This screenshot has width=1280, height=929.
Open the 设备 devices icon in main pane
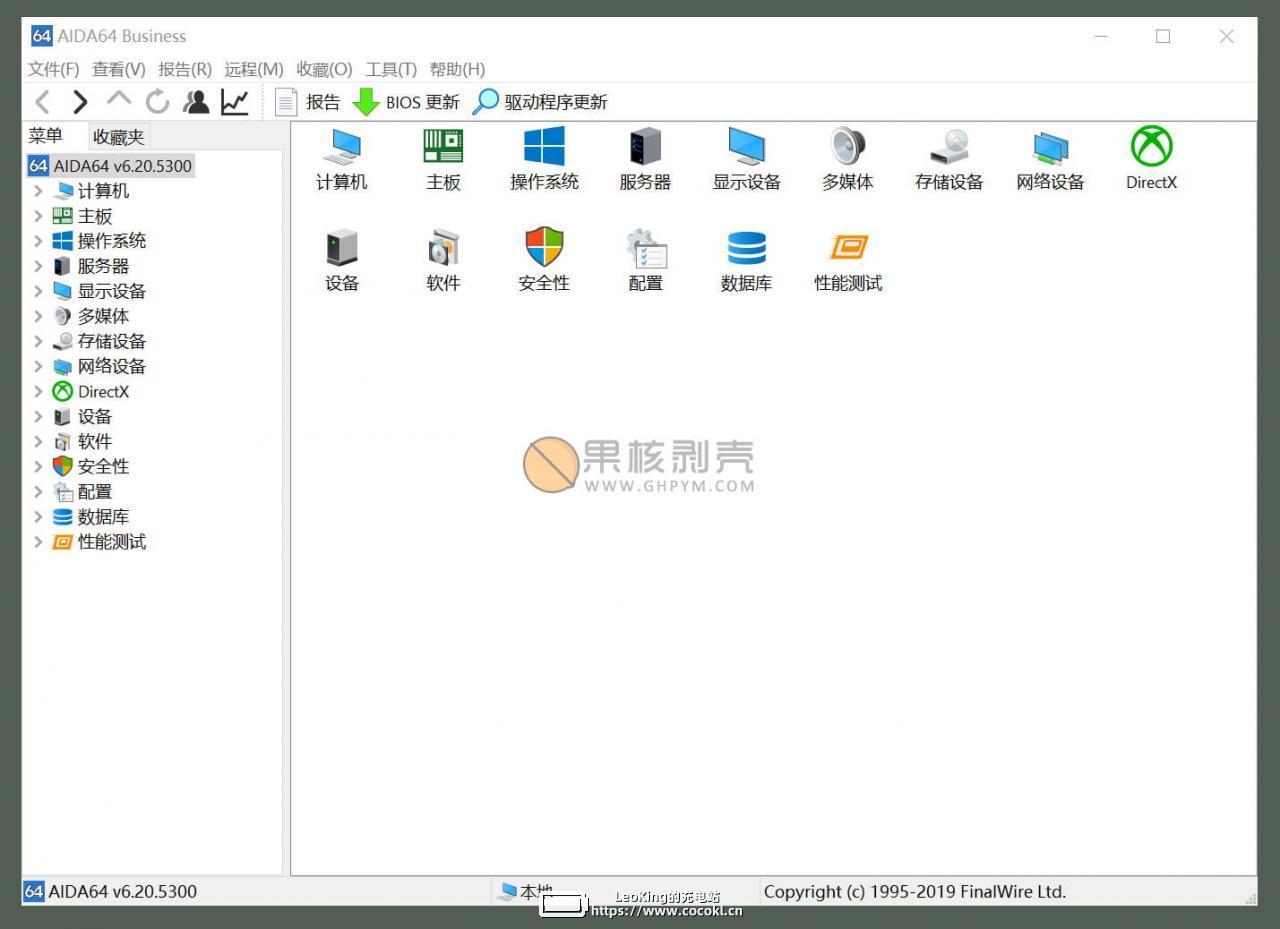click(342, 260)
